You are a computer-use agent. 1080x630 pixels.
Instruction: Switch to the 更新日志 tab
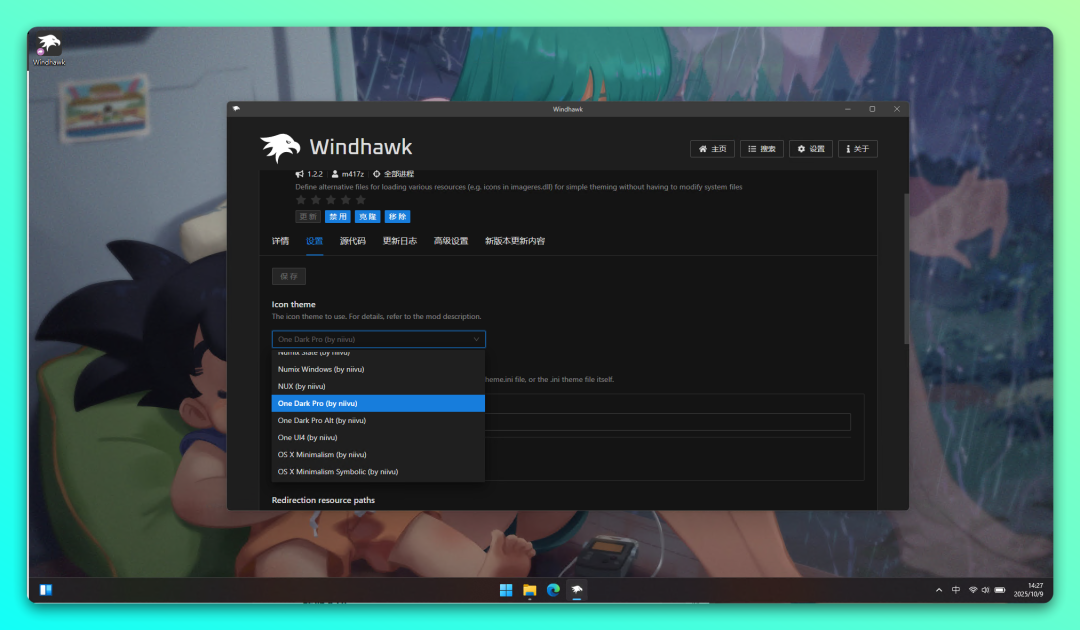pos(399,241)
